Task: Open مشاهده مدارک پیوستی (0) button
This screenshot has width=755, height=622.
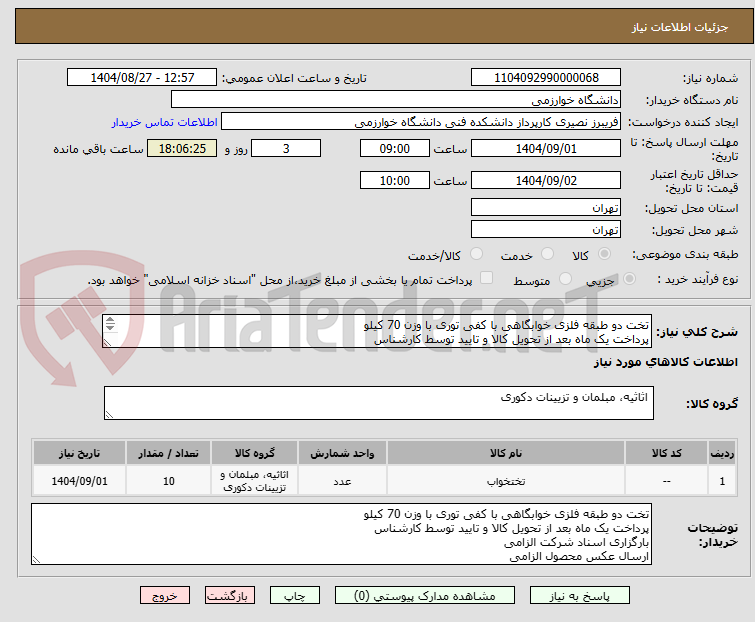Action: (x=425, y=596)
